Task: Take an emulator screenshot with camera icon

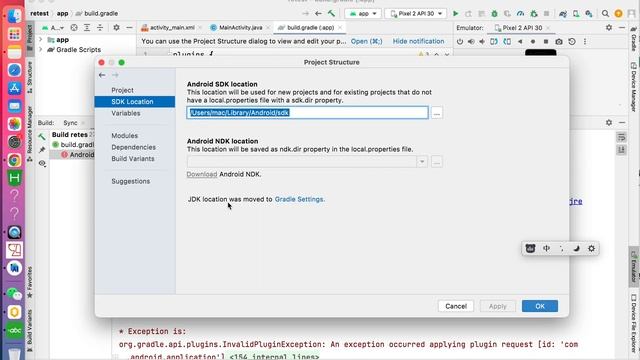Action: 559,42
